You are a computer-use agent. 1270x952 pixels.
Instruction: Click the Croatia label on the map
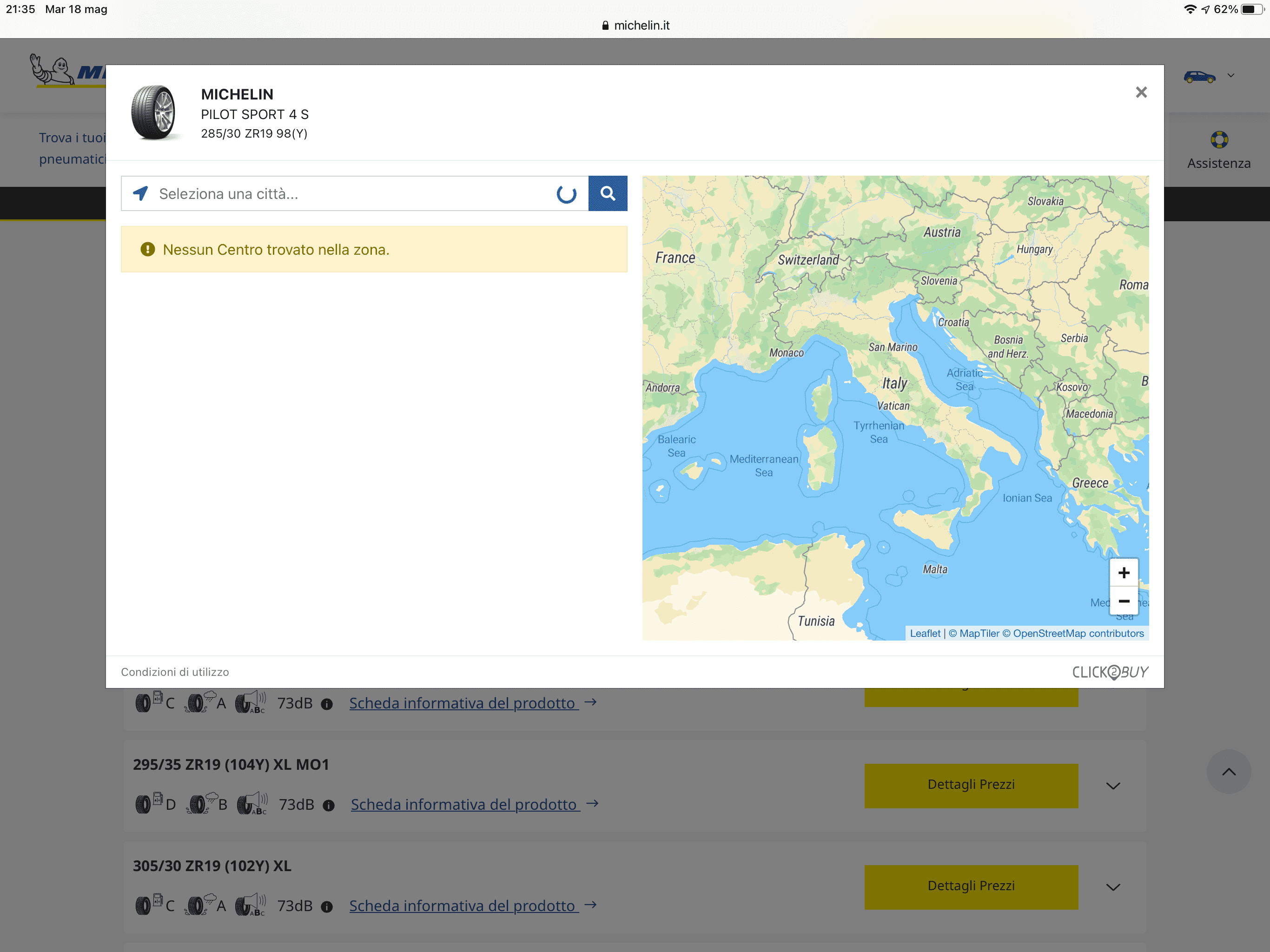click(953, 322)
